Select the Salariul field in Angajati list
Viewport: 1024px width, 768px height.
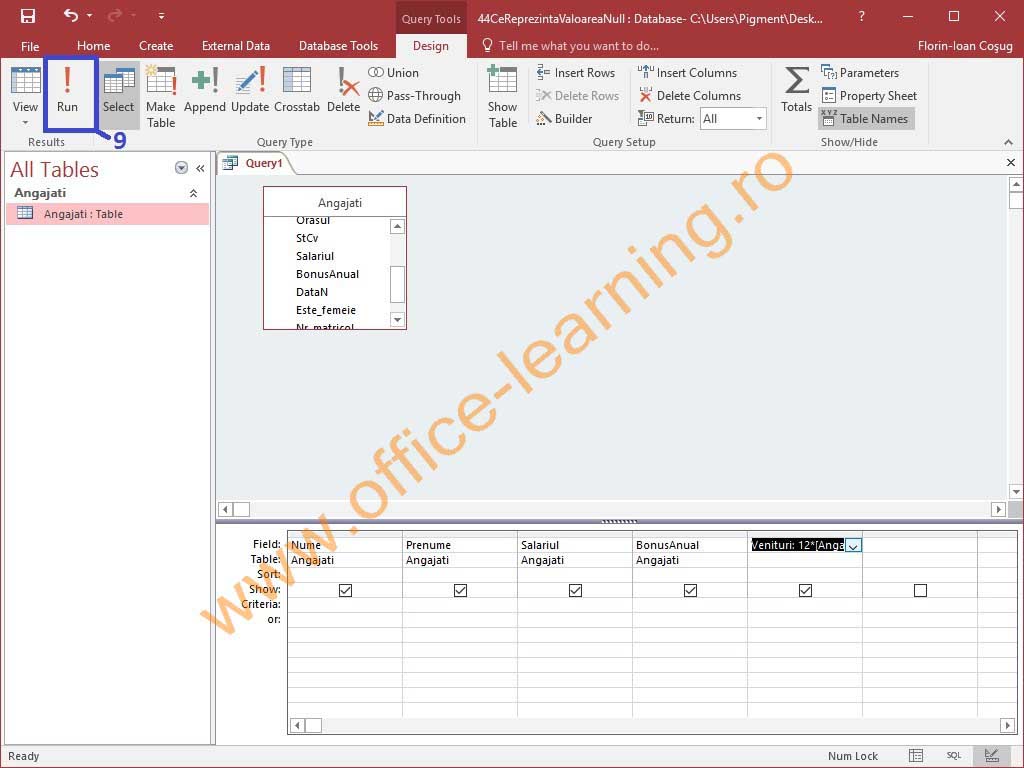click(x=315, y=256)
